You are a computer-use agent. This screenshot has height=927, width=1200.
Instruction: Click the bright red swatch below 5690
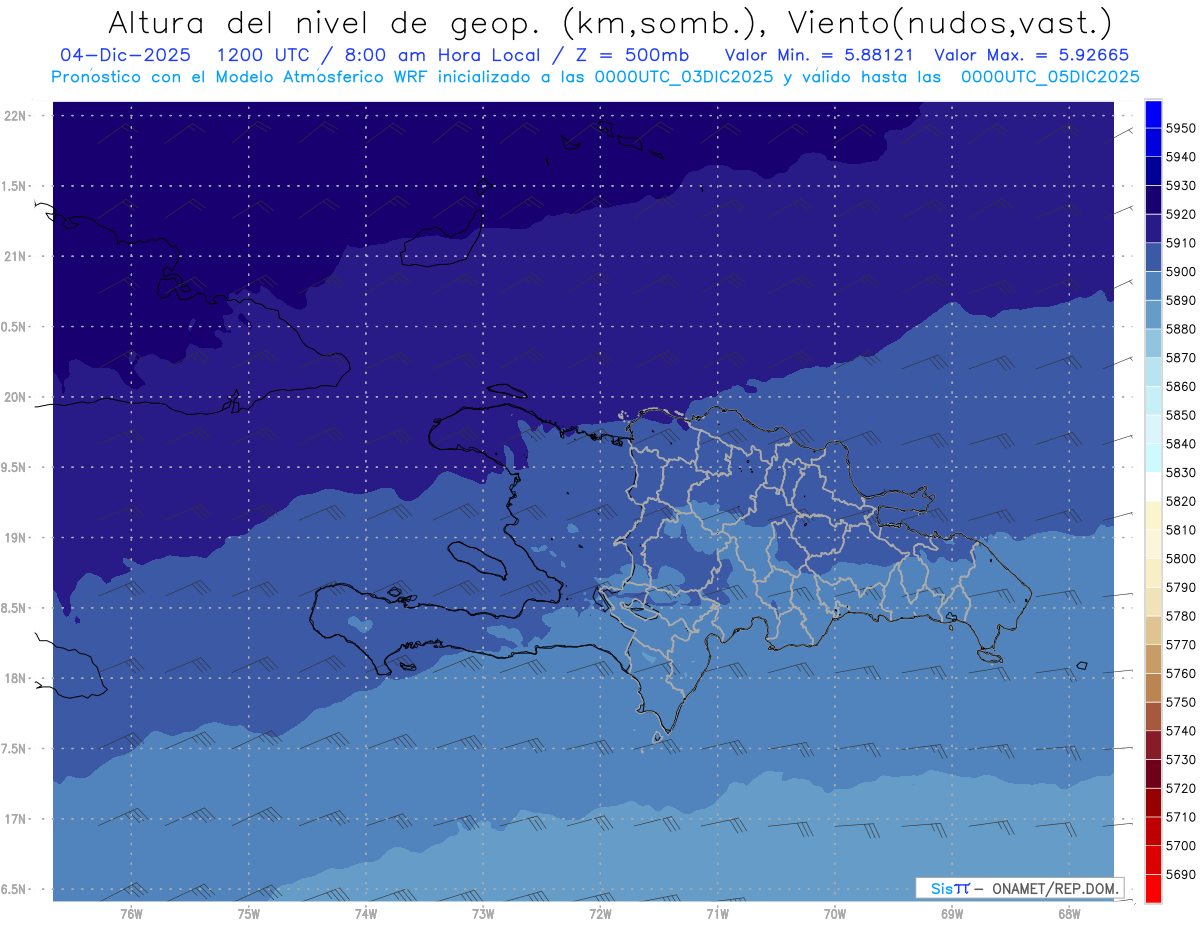(1153, 888)
